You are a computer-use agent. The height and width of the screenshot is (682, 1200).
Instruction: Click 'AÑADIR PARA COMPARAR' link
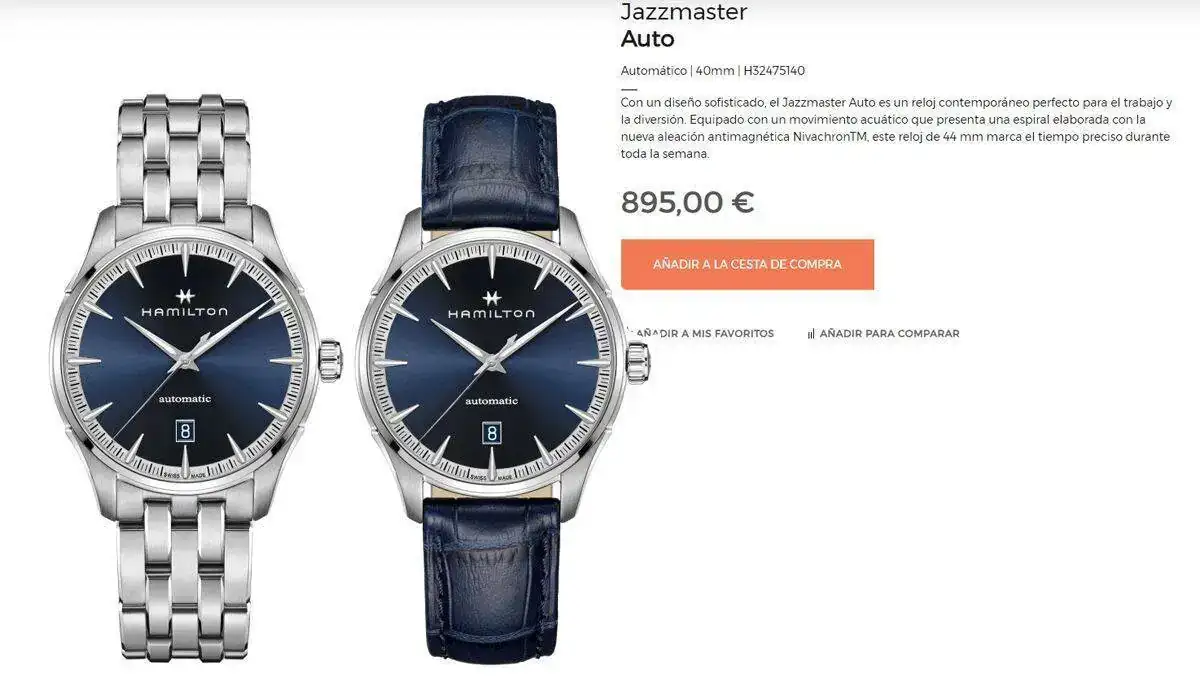point(883,334)
